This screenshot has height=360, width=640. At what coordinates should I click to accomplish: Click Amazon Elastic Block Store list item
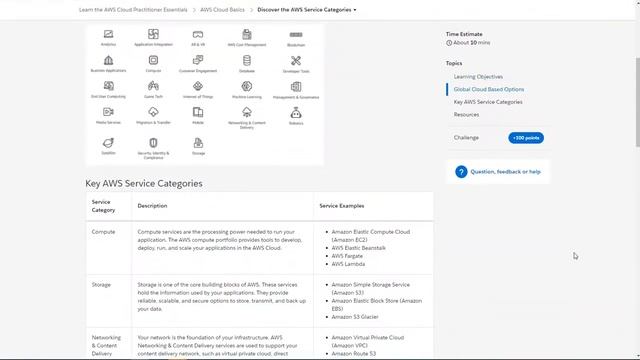point(376,304)
